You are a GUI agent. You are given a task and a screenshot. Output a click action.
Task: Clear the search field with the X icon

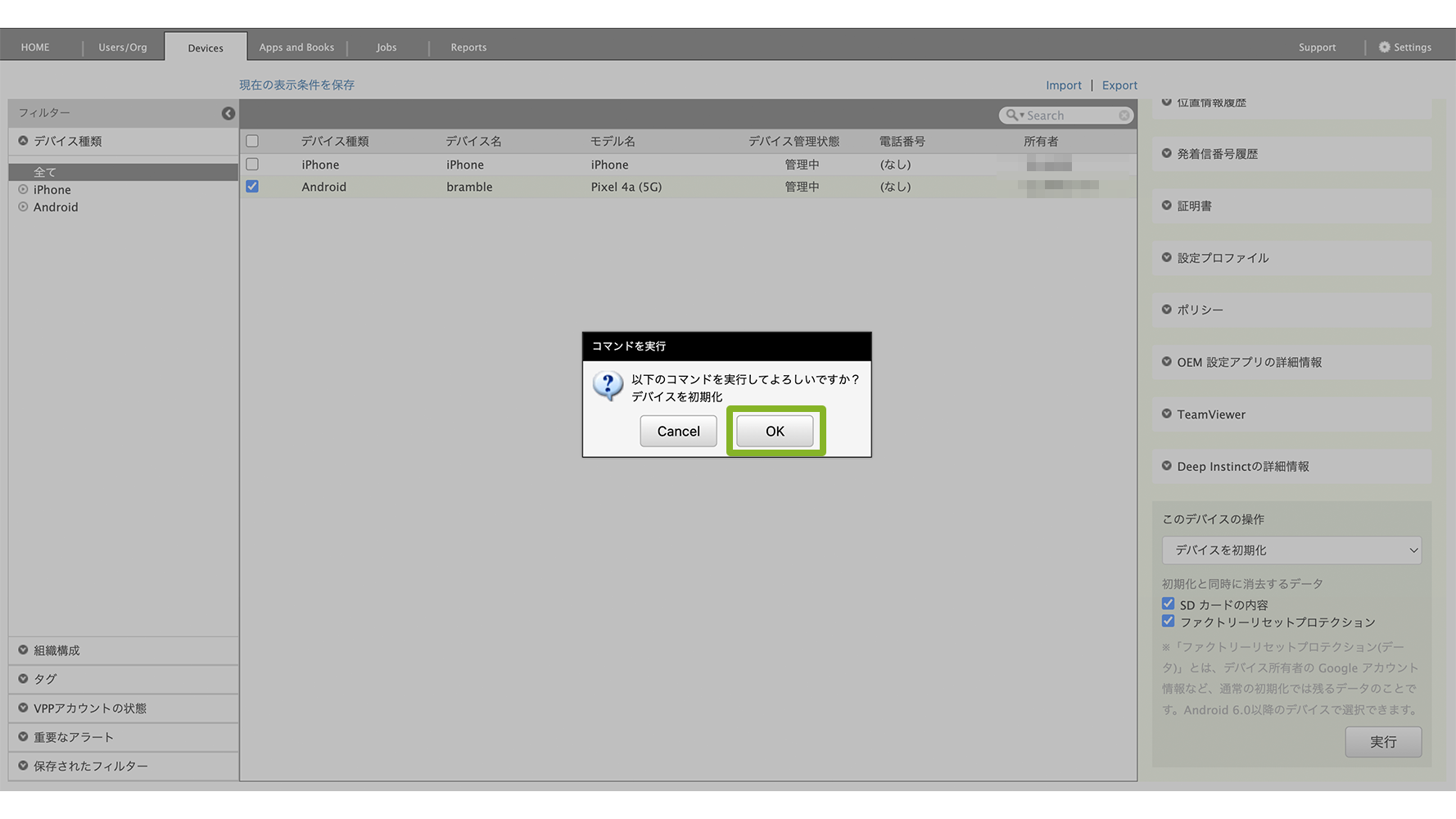1124,115
